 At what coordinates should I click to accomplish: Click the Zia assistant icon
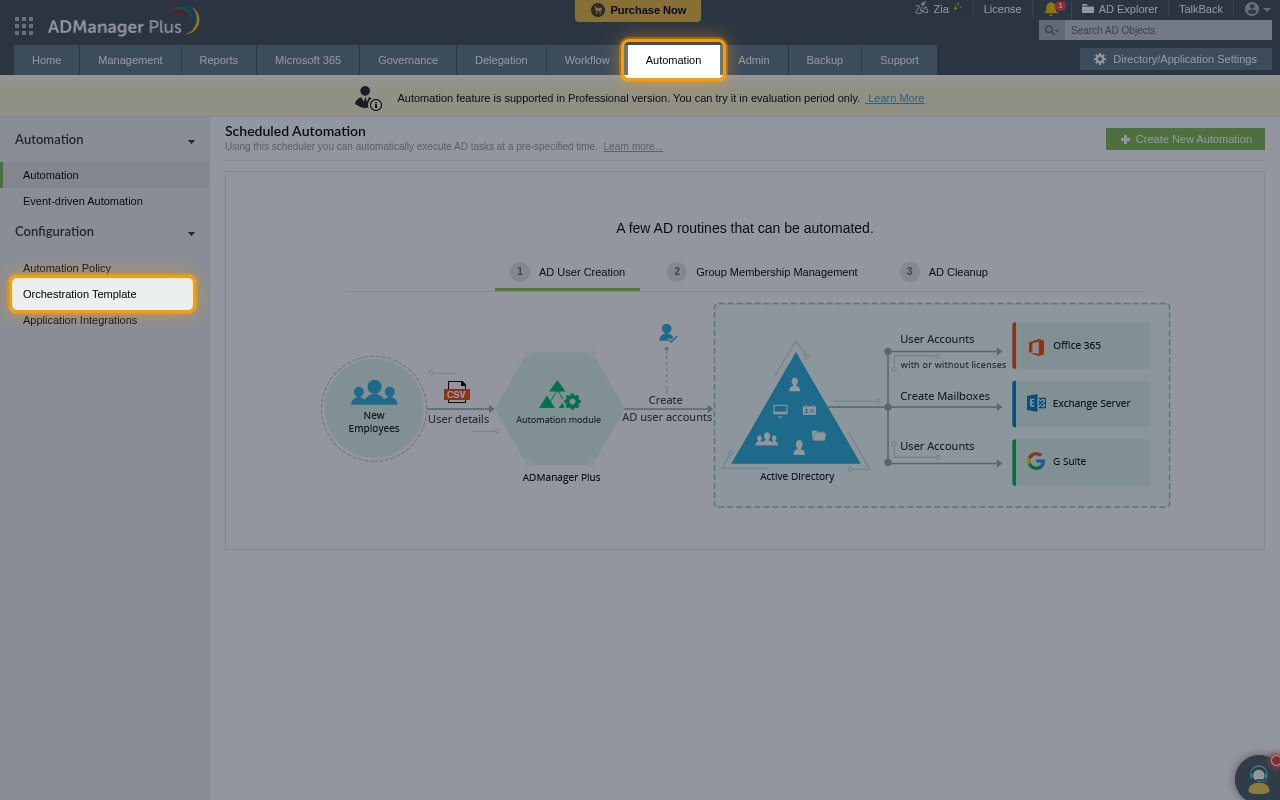pos(921,9)
